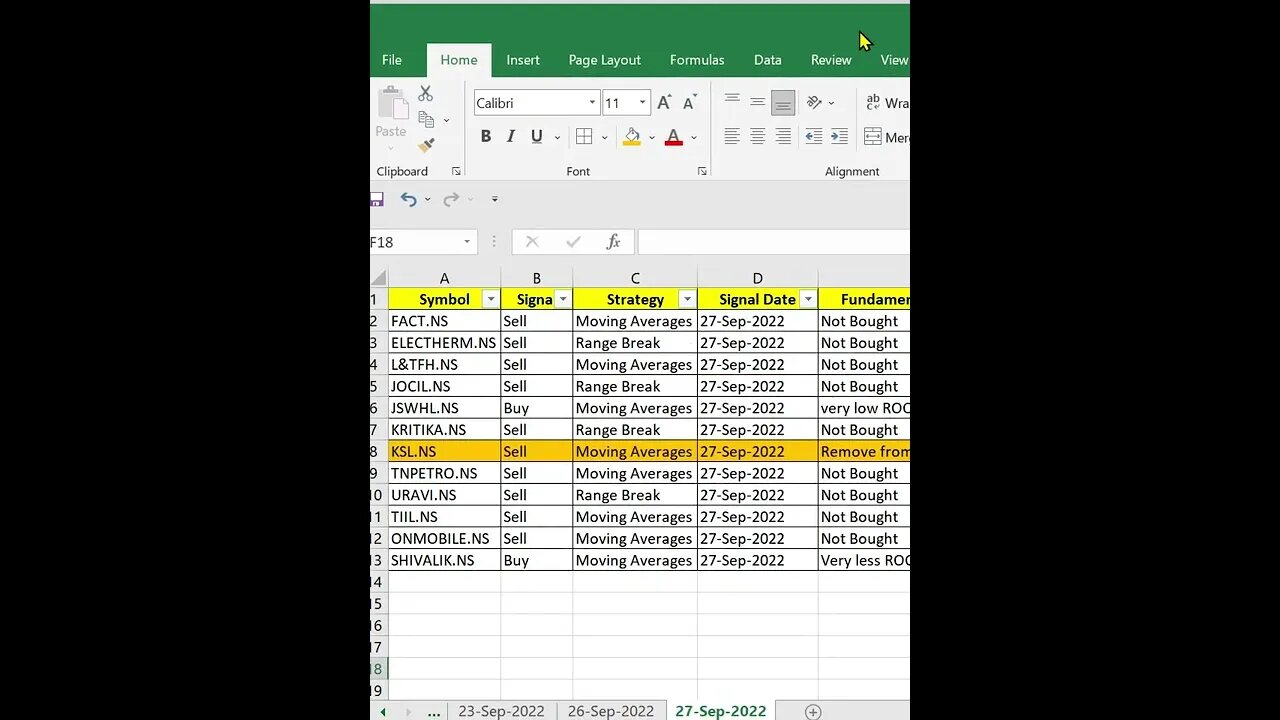The image size is (1280, 720).
Task: Switch to the Review tab
Action: coord(831,60)
